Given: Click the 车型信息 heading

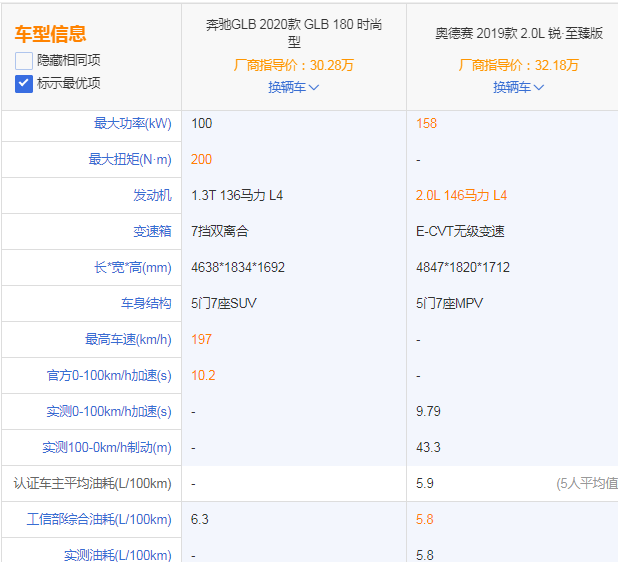Looking at the screenshot, I should [x=50, y=35].
